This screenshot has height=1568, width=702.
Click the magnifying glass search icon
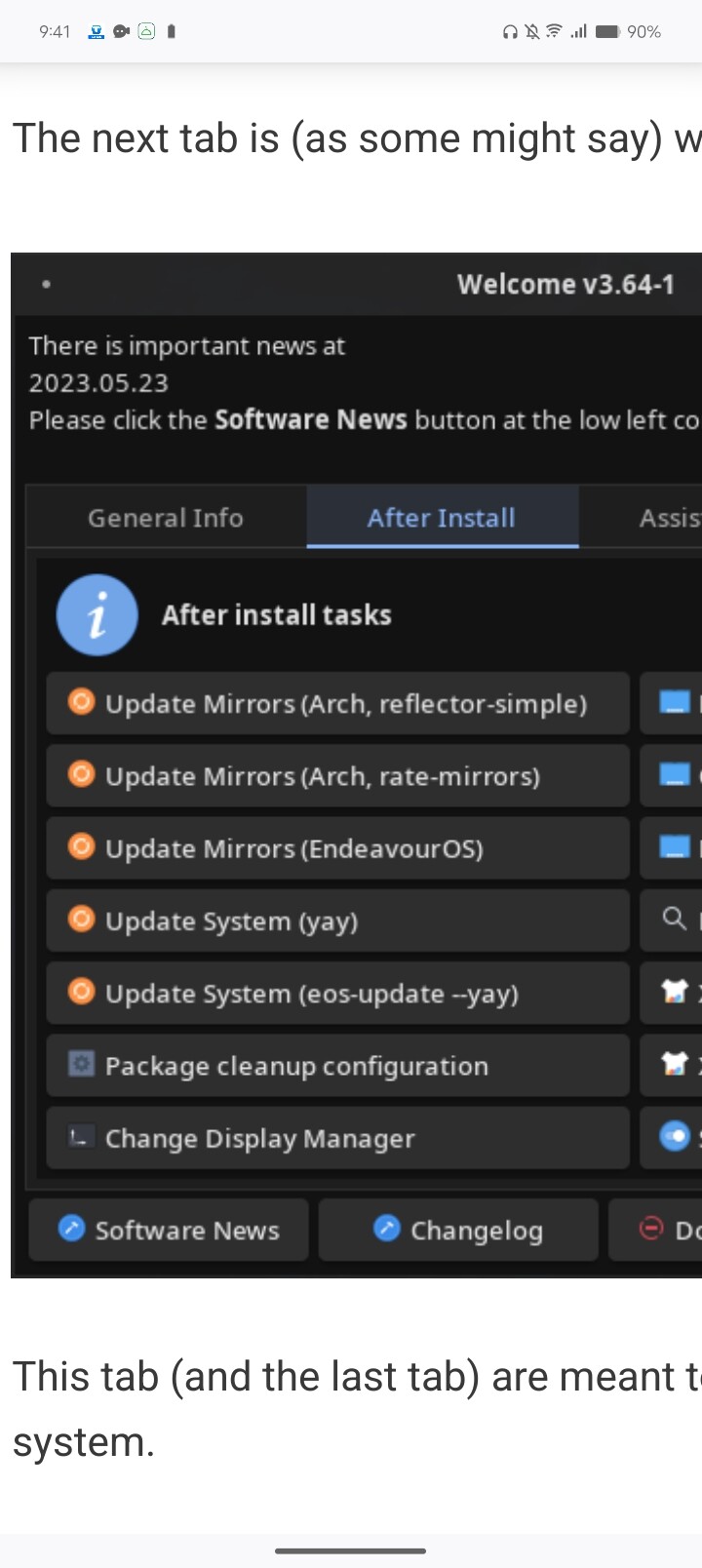(674, 918)
